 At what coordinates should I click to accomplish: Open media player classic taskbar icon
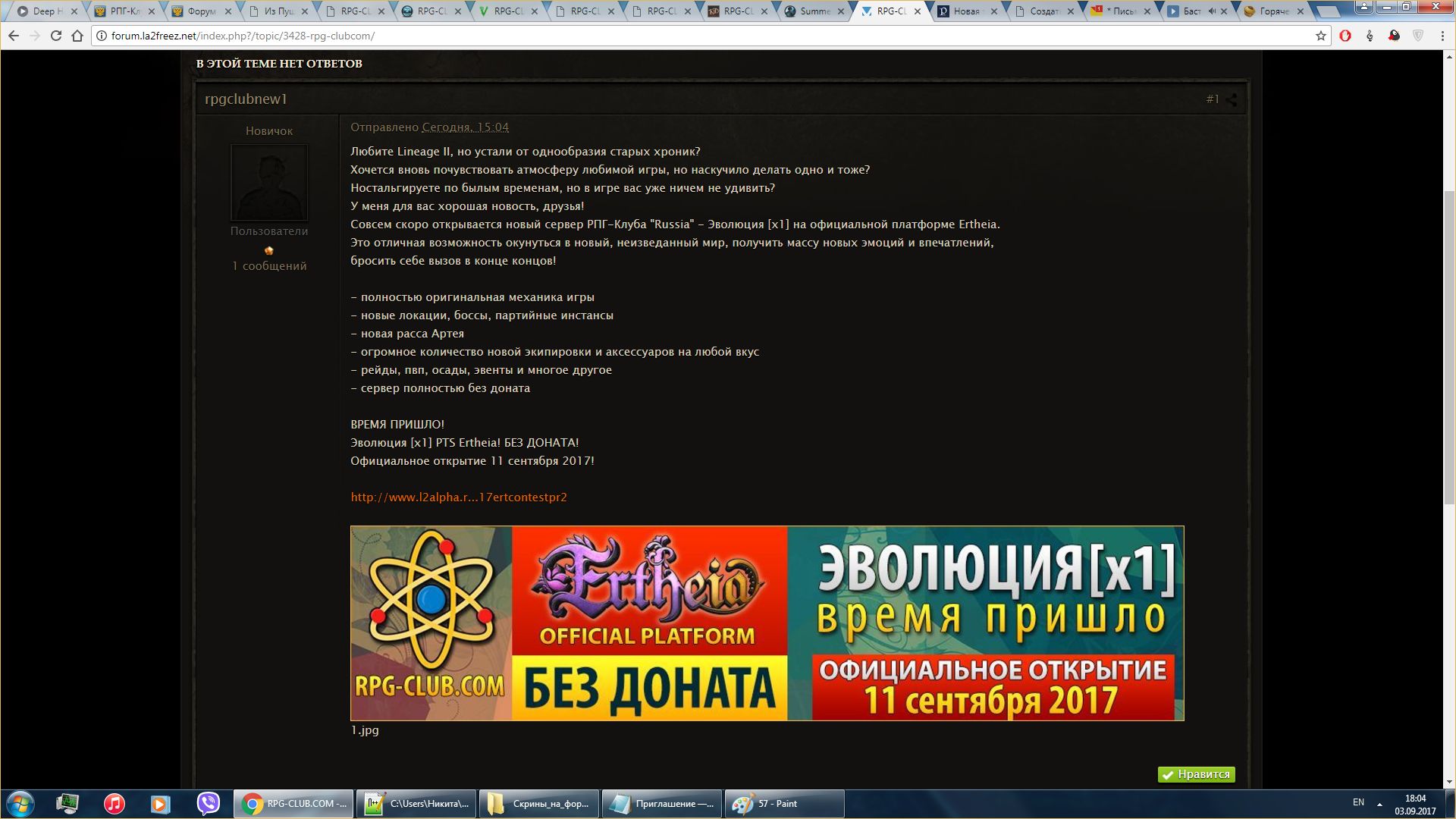(x=161, y=804)
